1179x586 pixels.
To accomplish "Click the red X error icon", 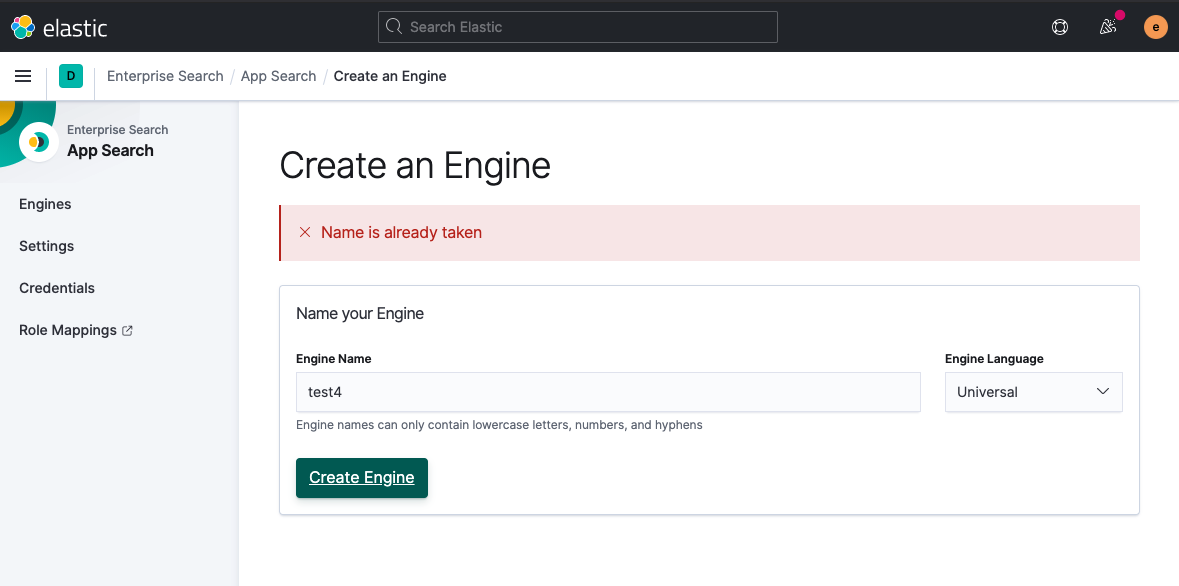I will pos(305,232).
